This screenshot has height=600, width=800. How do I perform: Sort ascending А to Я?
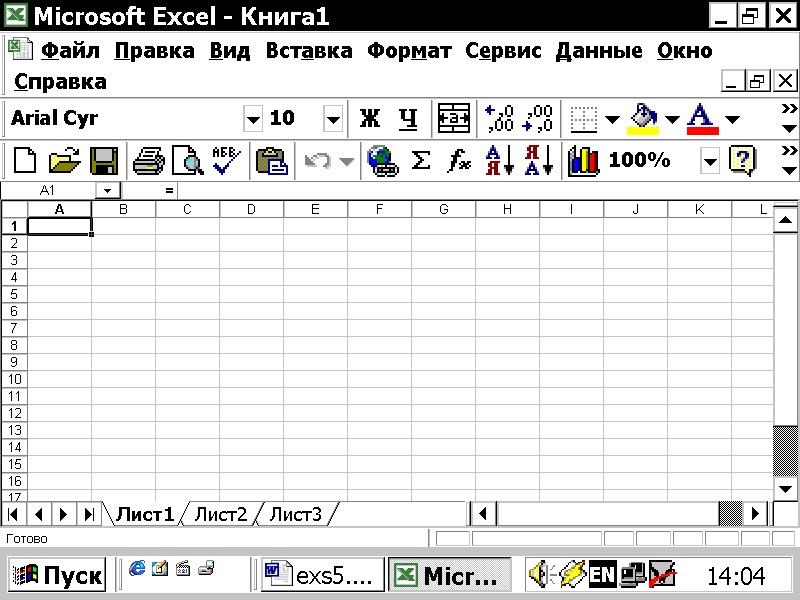[x=500, y=160]
